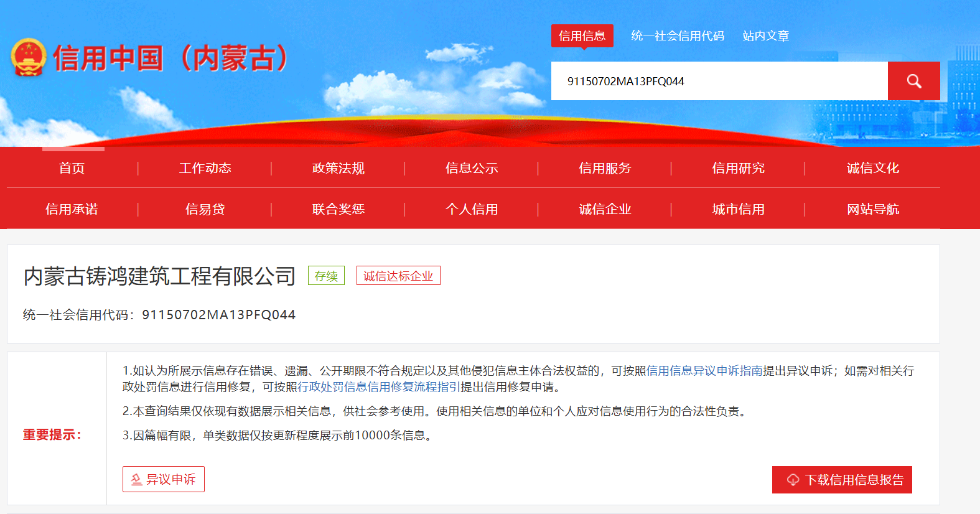Click the national emblem logo
This screenshot has height=514, width=980.
28,59
